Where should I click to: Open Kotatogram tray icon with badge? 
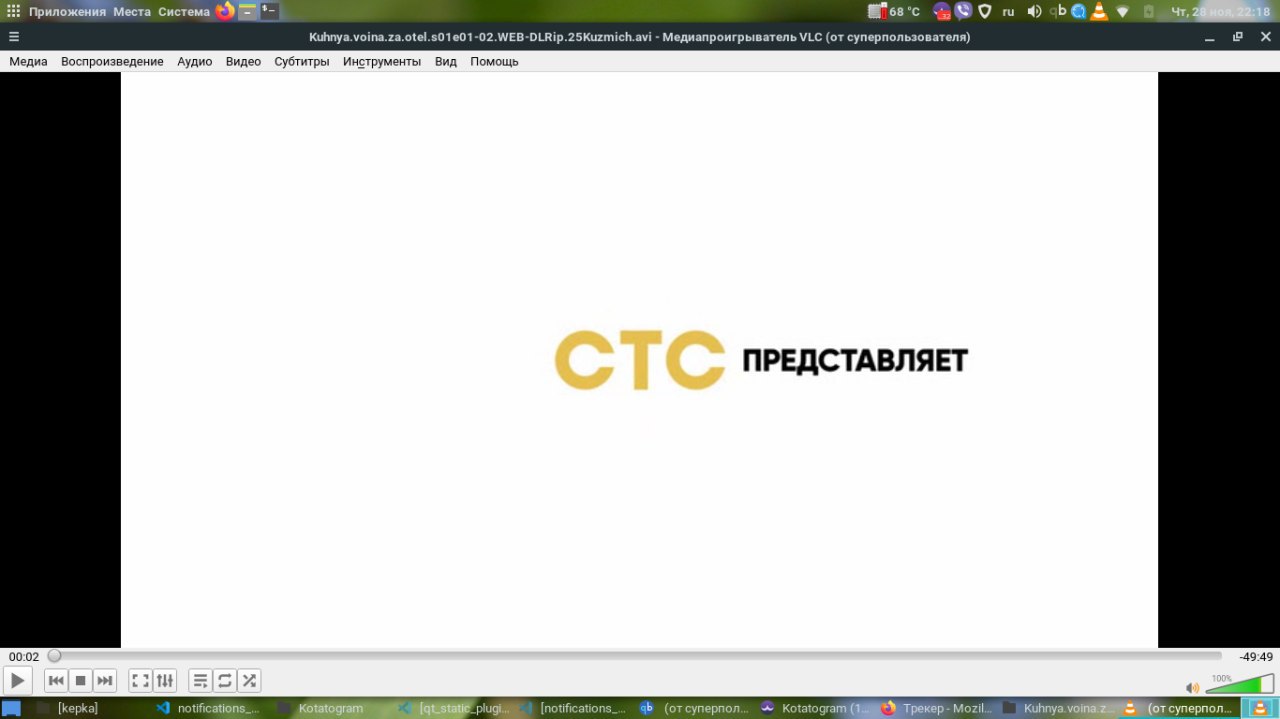[x=942, y=12]
